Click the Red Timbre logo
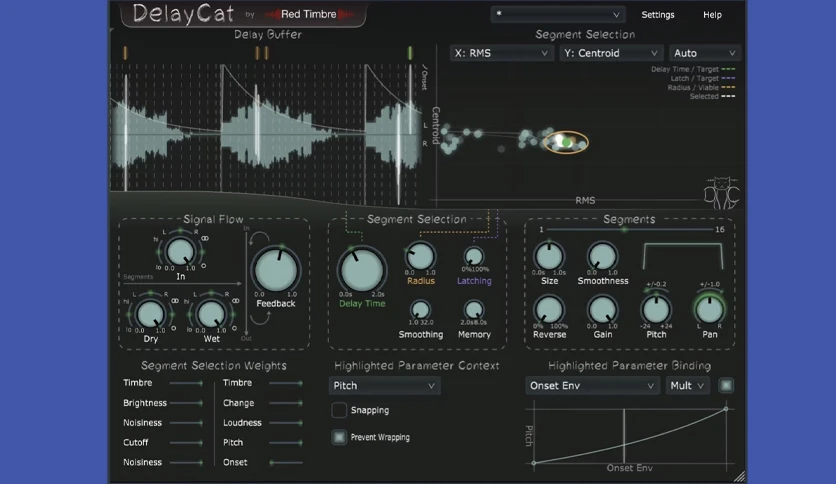This screenshot has height=484, width=836. 309,14
